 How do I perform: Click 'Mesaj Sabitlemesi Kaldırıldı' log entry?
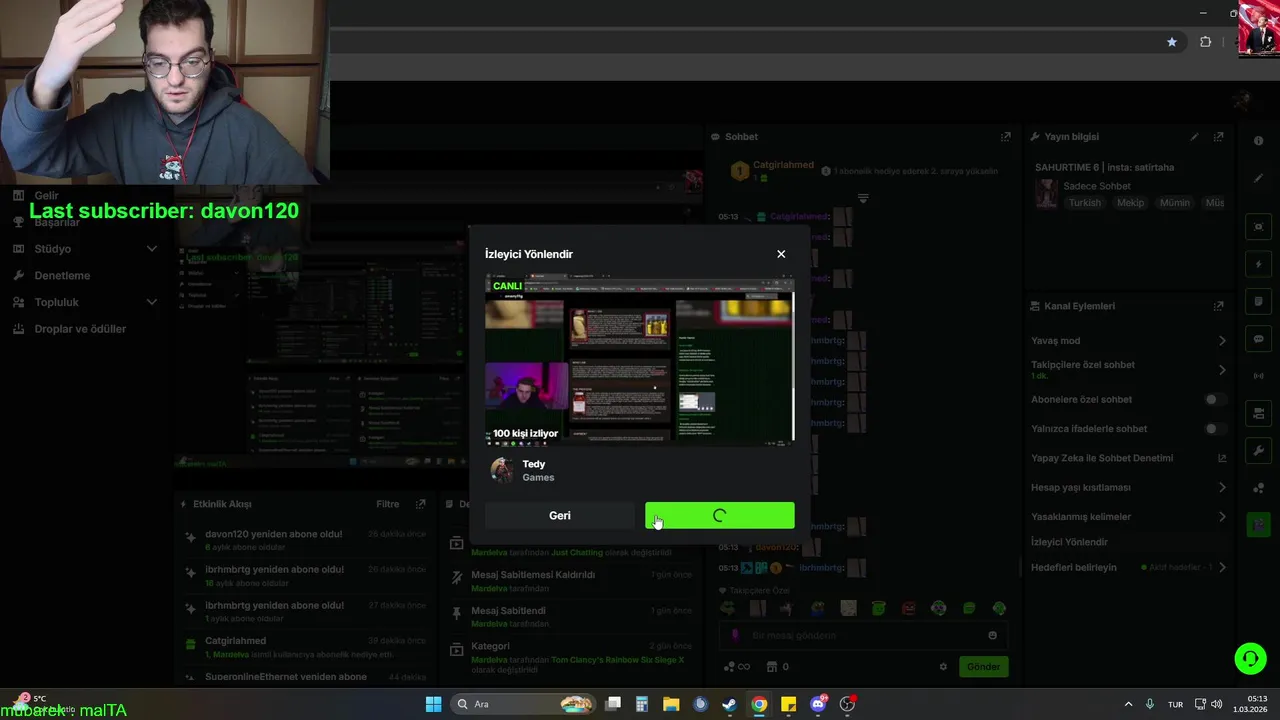pyautogui.click(x=570, y=581)
